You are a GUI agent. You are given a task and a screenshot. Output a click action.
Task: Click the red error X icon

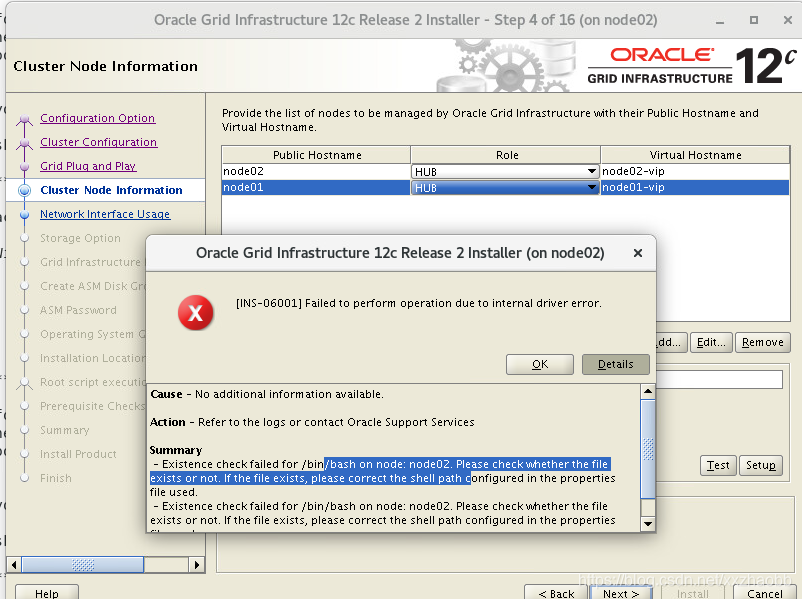[195, 313]
